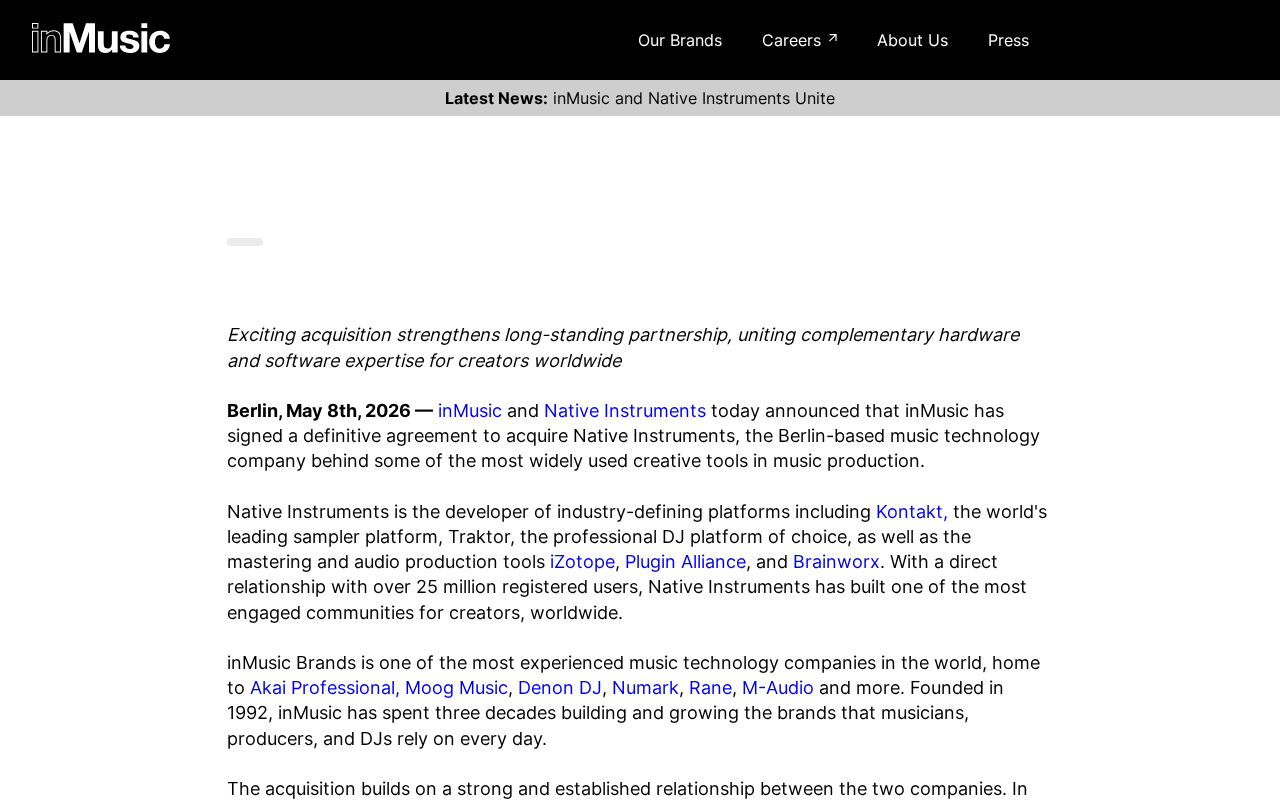Open the Akai Professional link
Image resolution: width=1280 pixels, height=800 pixels.
(x=325, y=688)
